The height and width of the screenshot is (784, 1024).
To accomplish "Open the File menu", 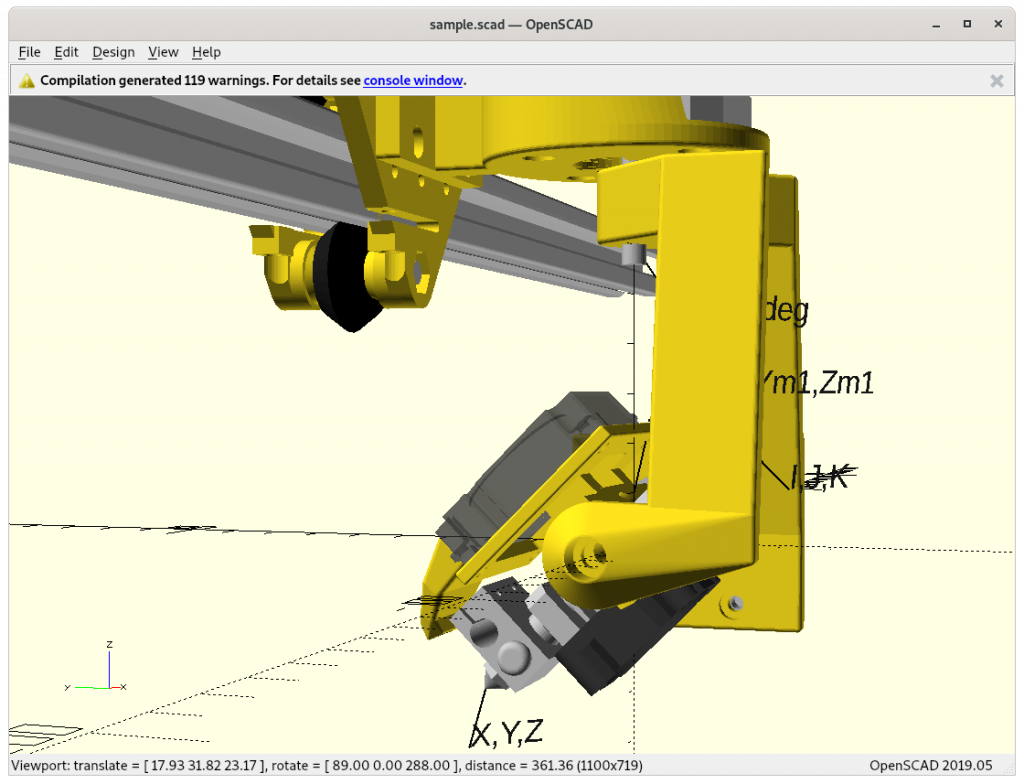I will pos(29,52).
